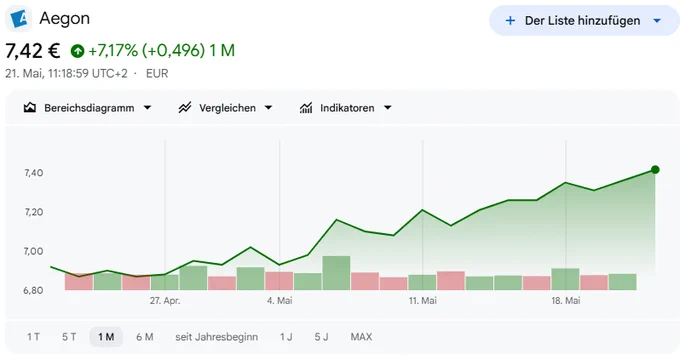
Task: Show the MAX time range
Action: pyautogui.click(x=361, y=337)
